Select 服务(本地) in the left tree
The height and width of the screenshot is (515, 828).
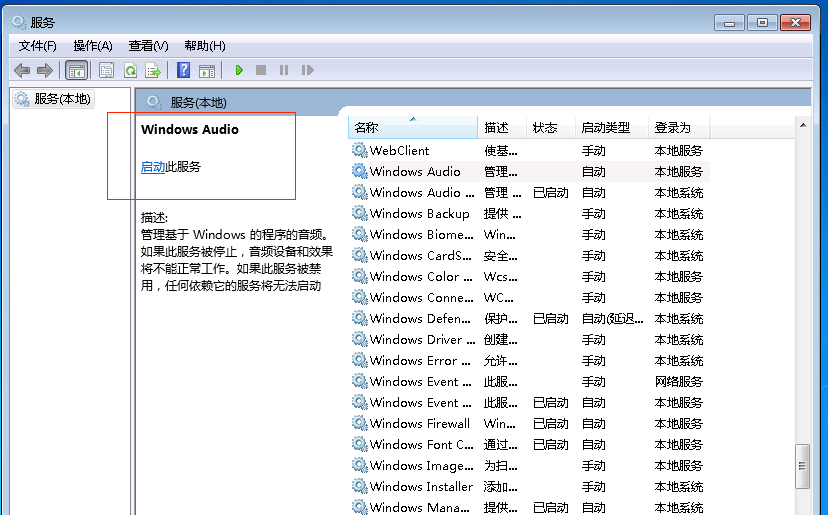click(62, 99)
